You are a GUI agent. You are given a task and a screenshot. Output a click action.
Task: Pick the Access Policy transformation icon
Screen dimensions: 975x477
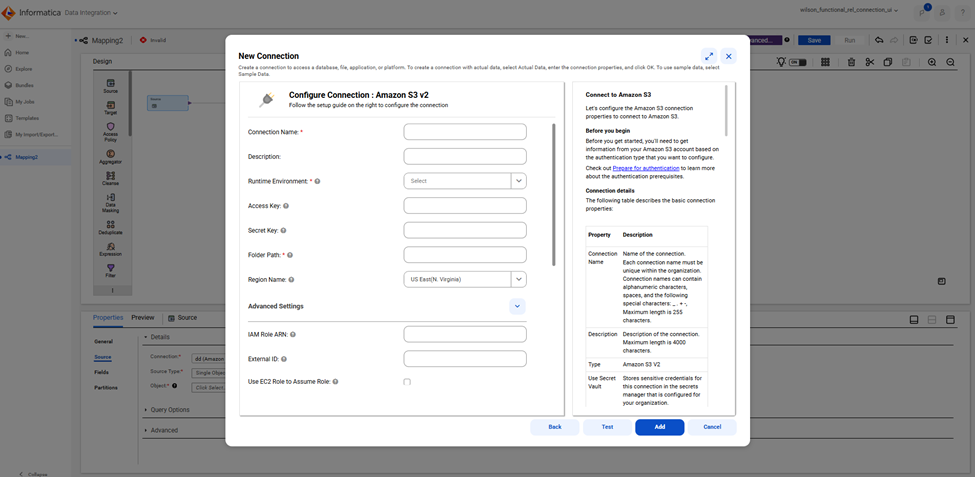[111, 126]
